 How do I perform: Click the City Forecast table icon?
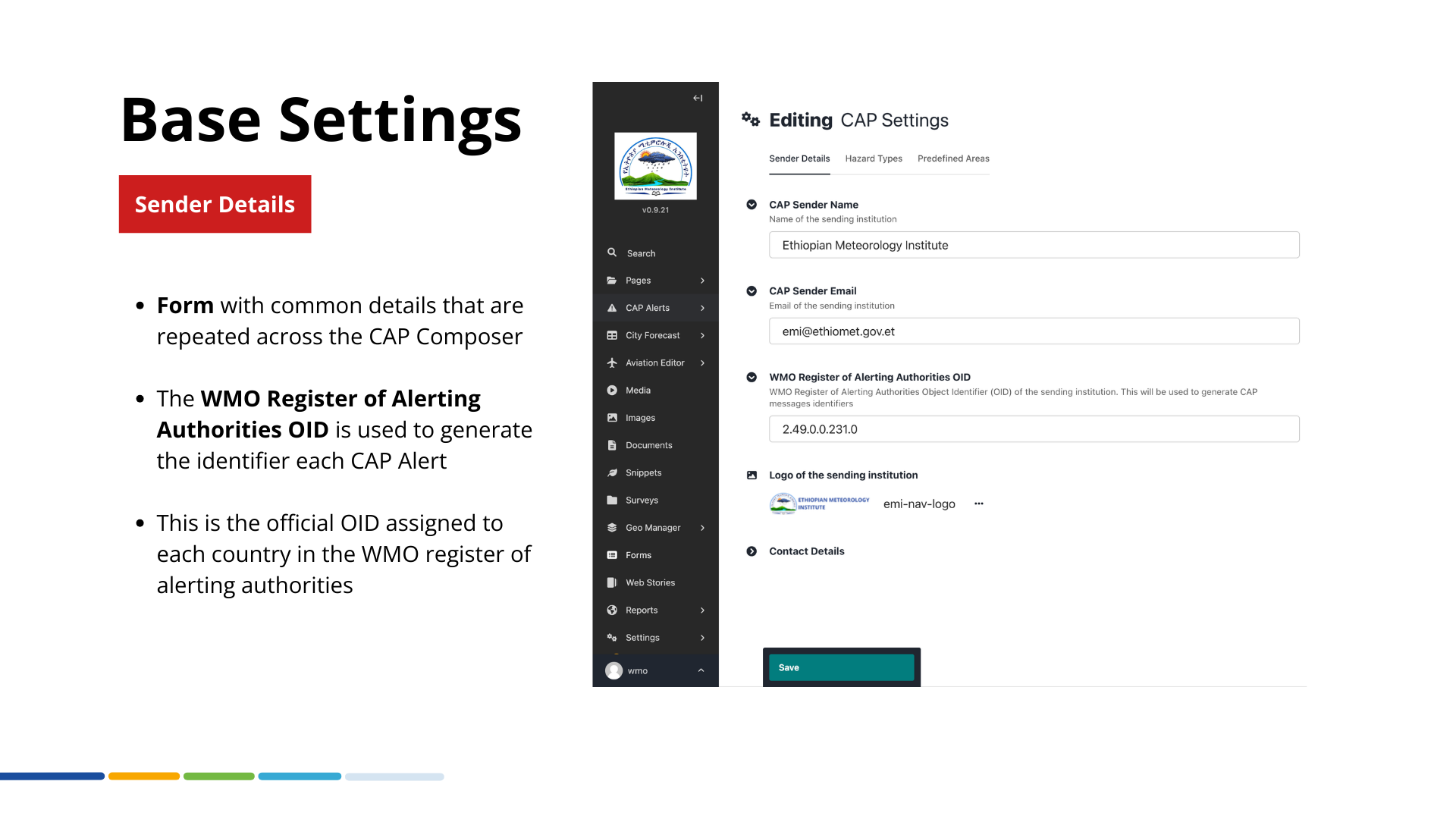[612, 335]
